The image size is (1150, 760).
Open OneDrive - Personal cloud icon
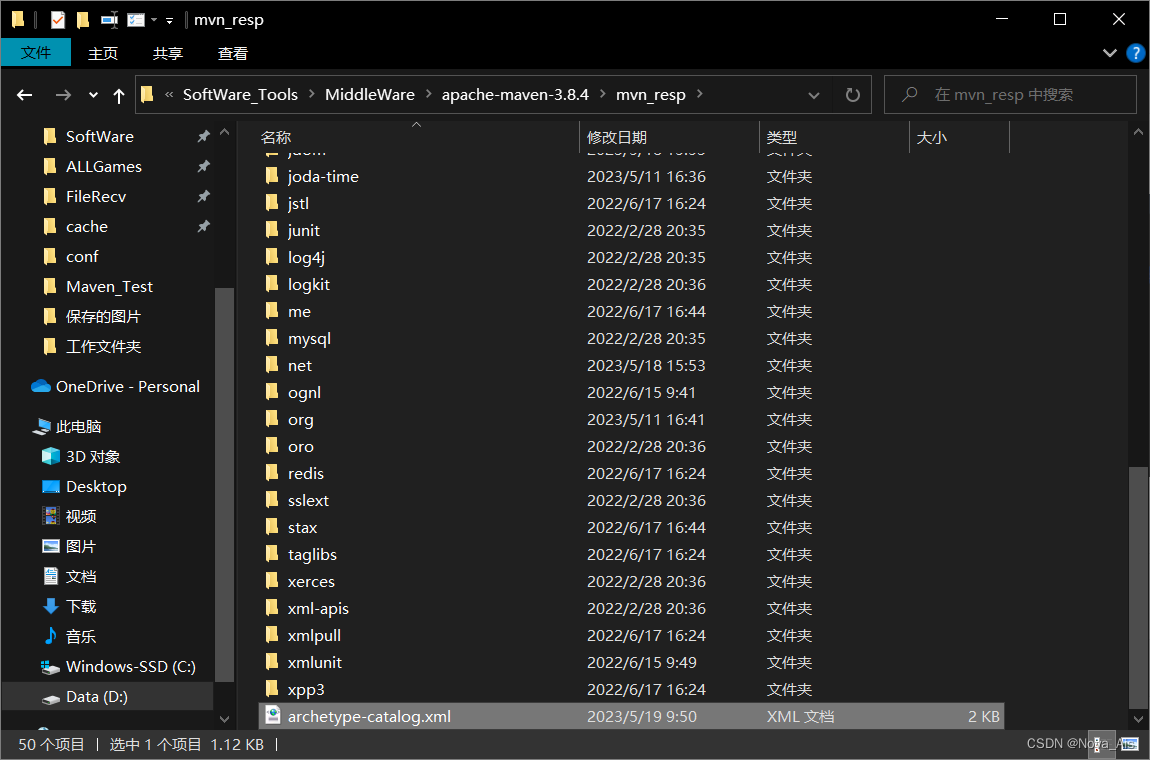[41, 386]
